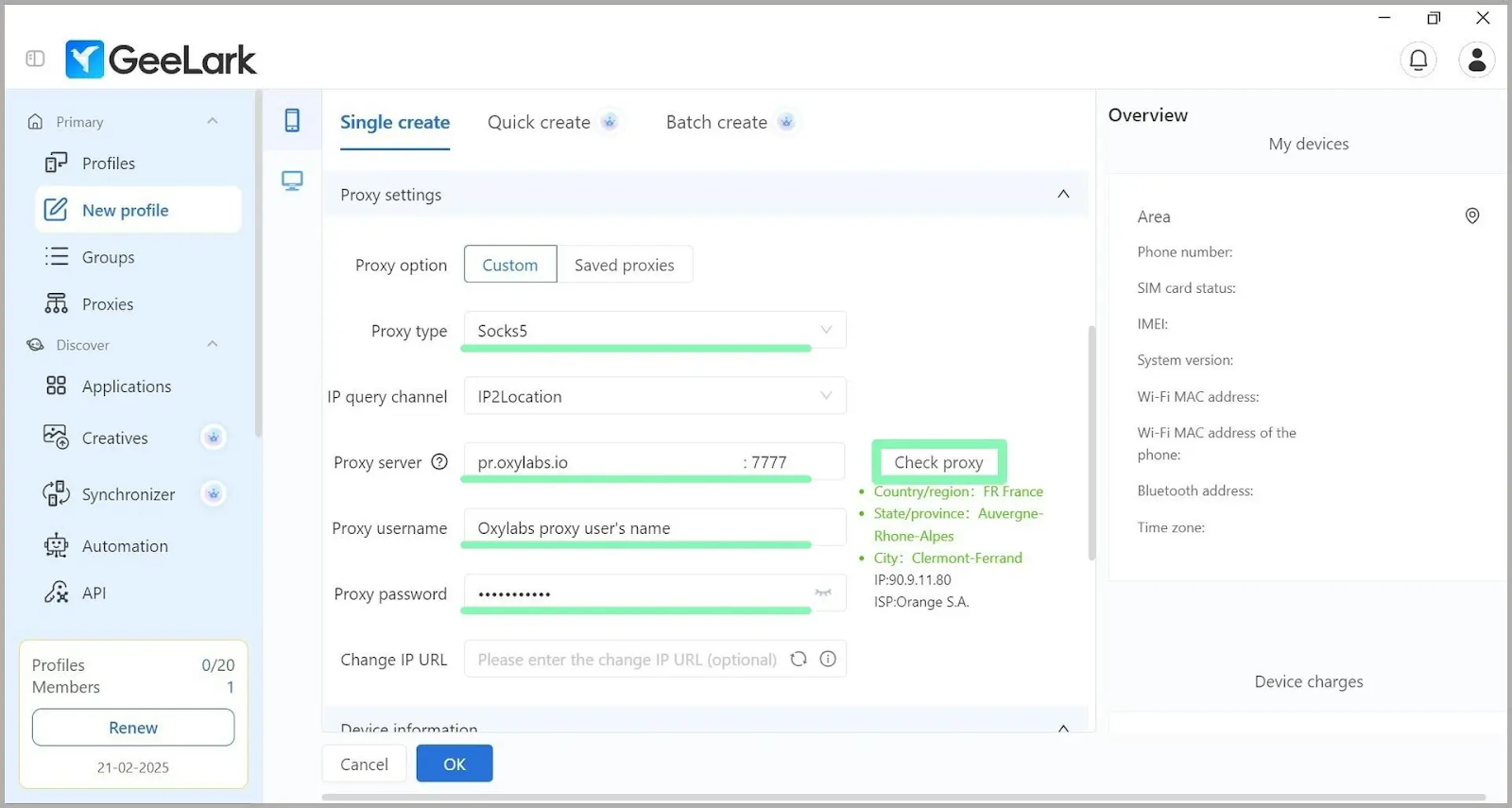Click the Proxy server help question icon
The image size is (1512, 808).
tap(439, 462)
